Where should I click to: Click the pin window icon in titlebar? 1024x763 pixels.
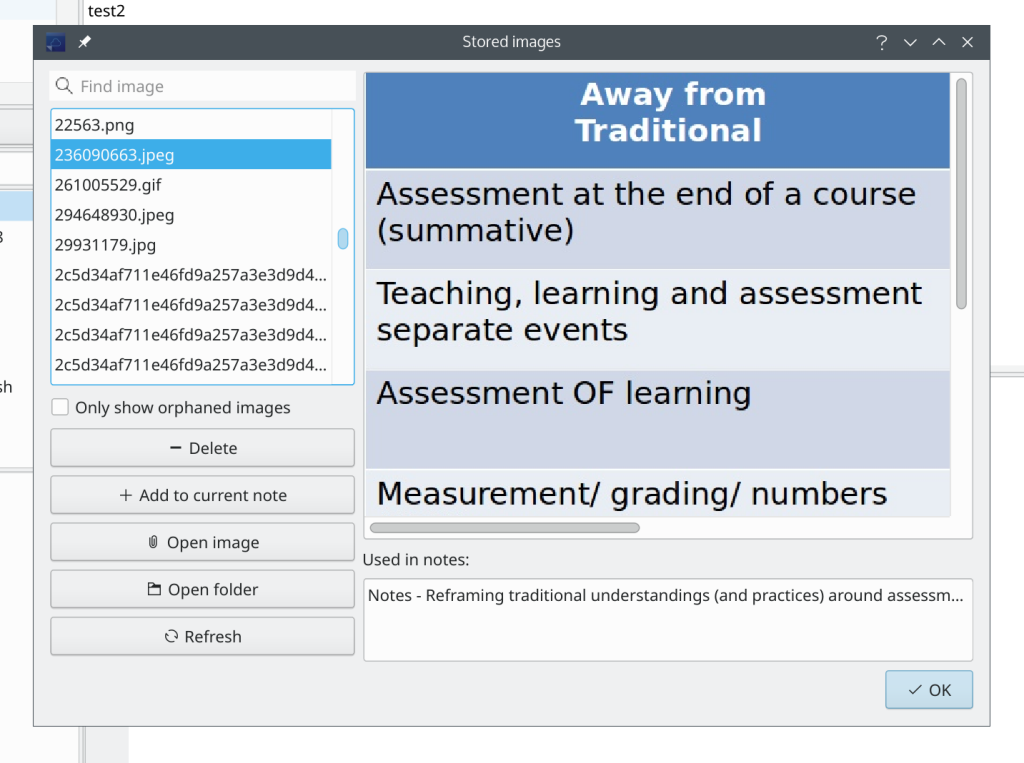click(85, 42)
